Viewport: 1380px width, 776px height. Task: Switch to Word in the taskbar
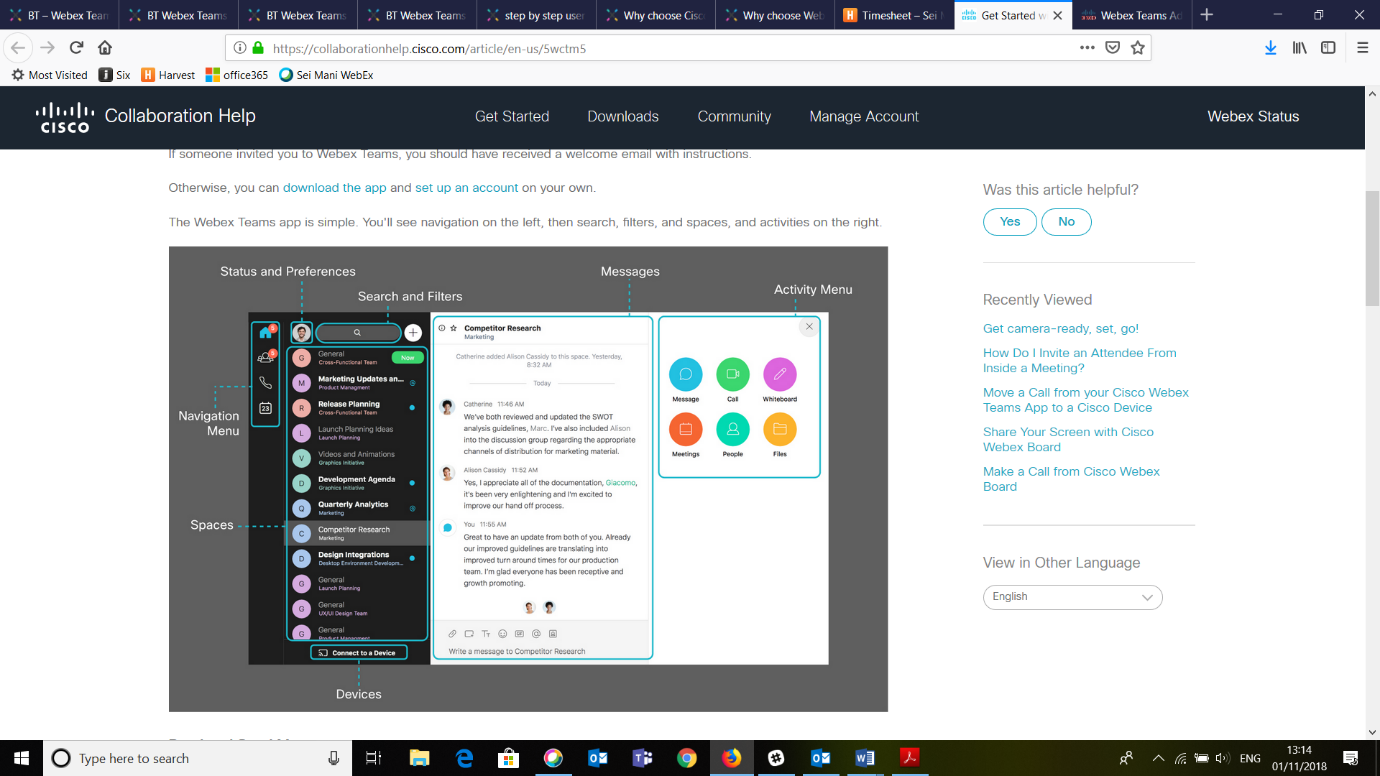pyautogui.click(x=865, y=758)
